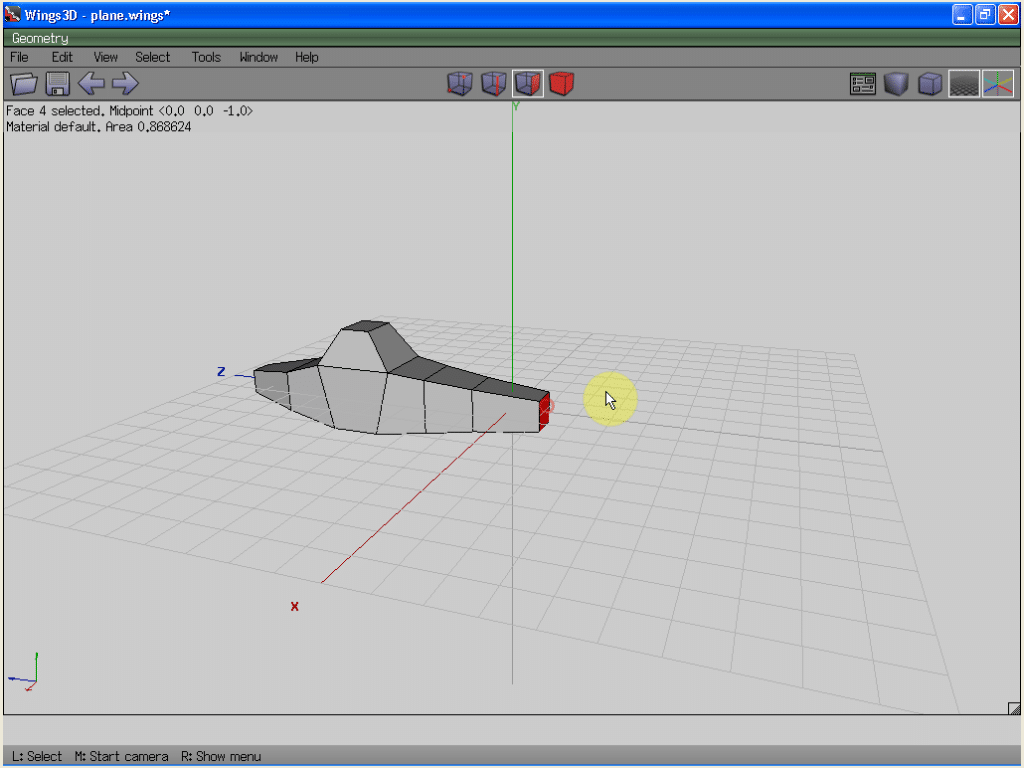Toggle orthographic or perspective view cube
1024x768 pixels.
pyautogui.click(x=930, y=84)
